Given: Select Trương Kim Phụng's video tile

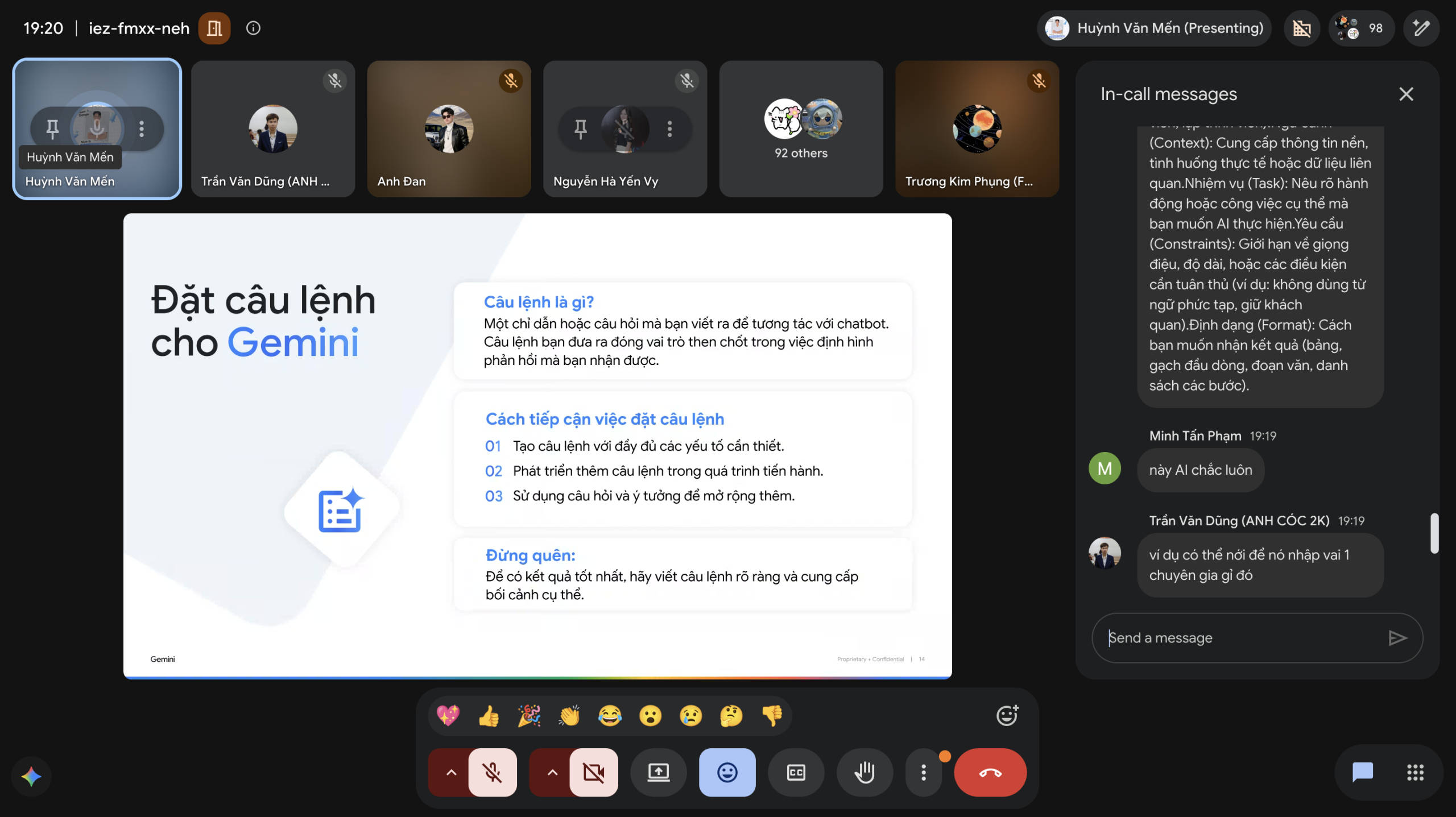Looking at the screenshot, I should tap(977, 129).
